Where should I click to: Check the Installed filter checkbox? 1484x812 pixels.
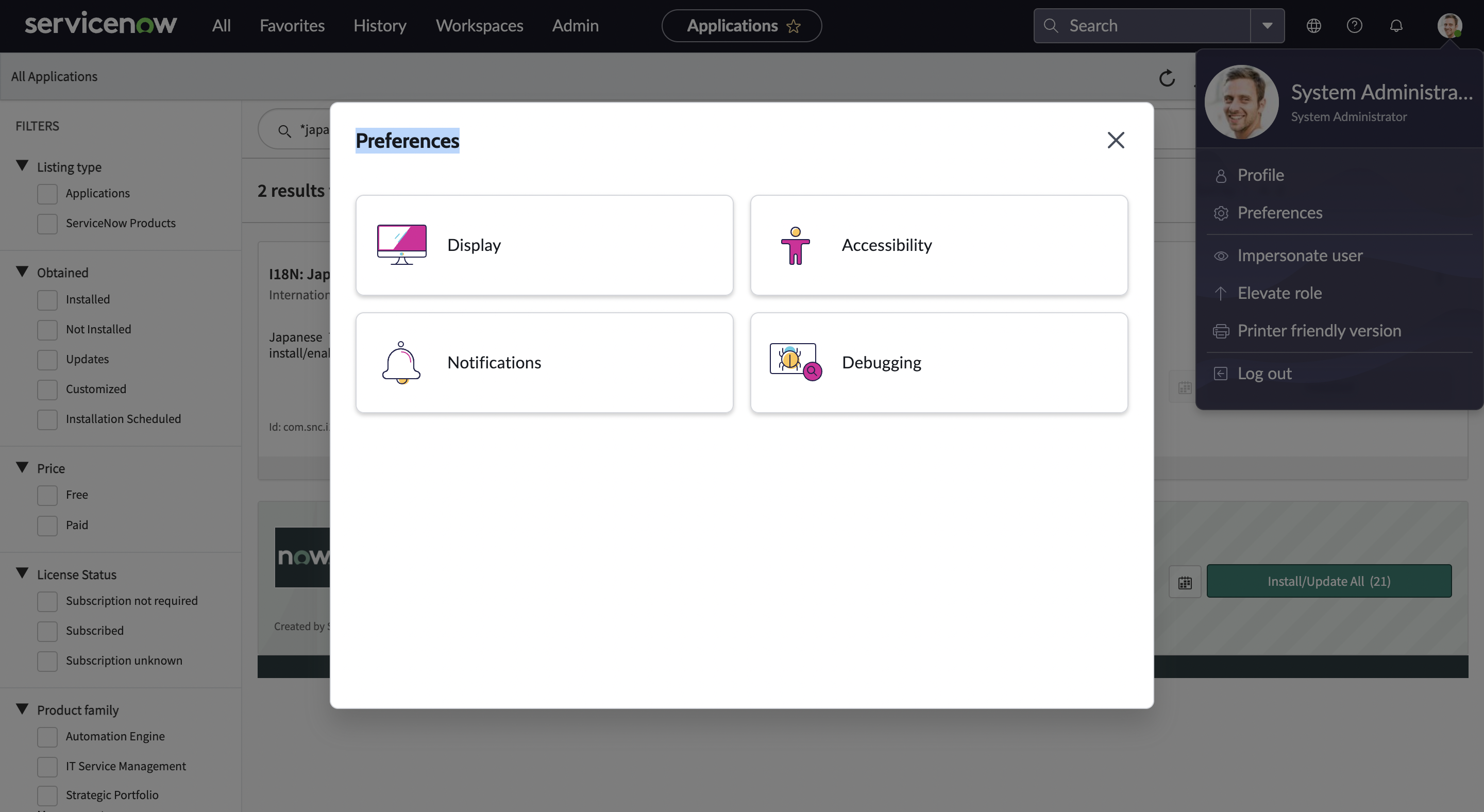[x=47, y=299]
